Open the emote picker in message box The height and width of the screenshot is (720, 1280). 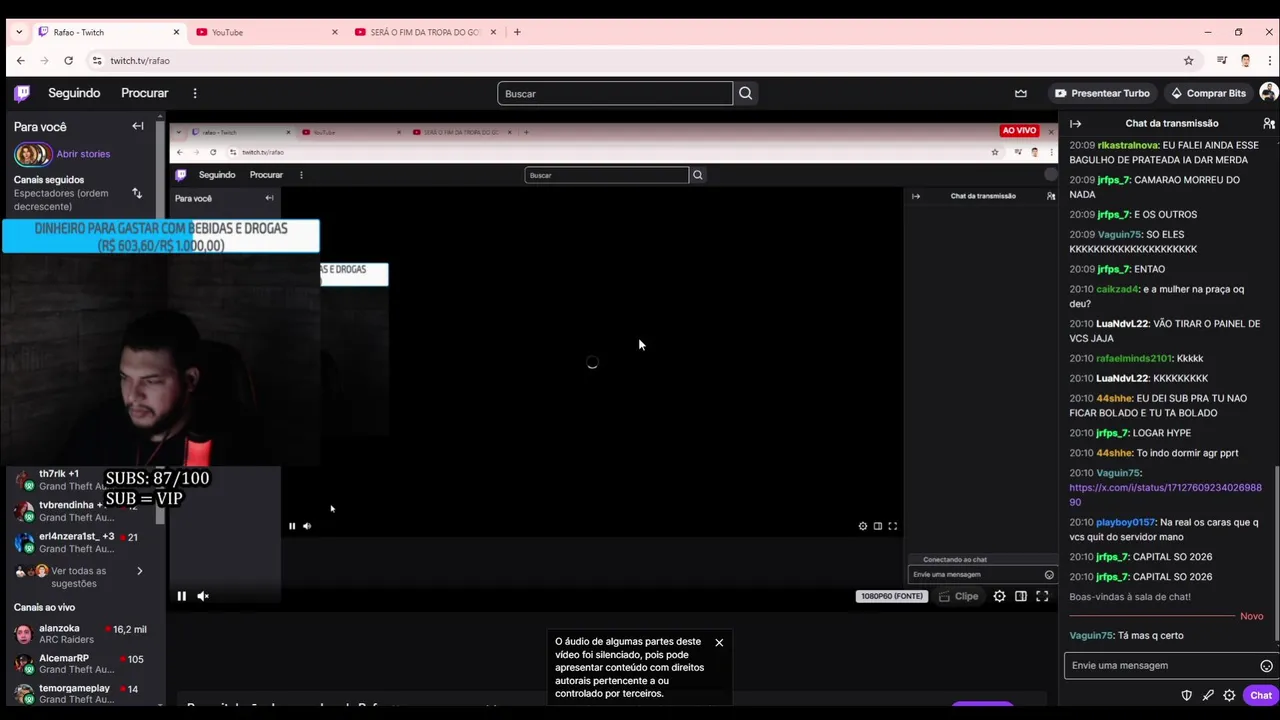click(x=1266, y=666)
